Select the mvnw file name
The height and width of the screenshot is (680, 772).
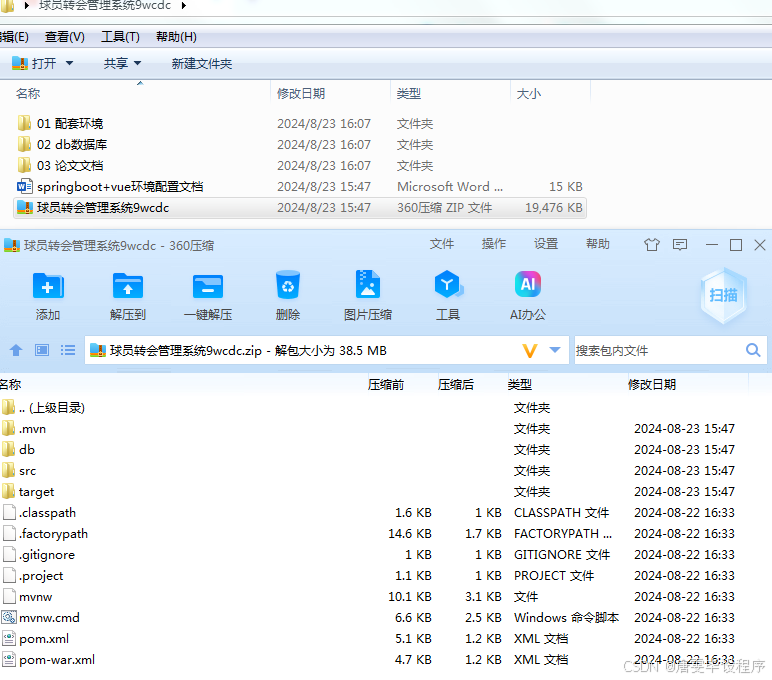[35, 597]
